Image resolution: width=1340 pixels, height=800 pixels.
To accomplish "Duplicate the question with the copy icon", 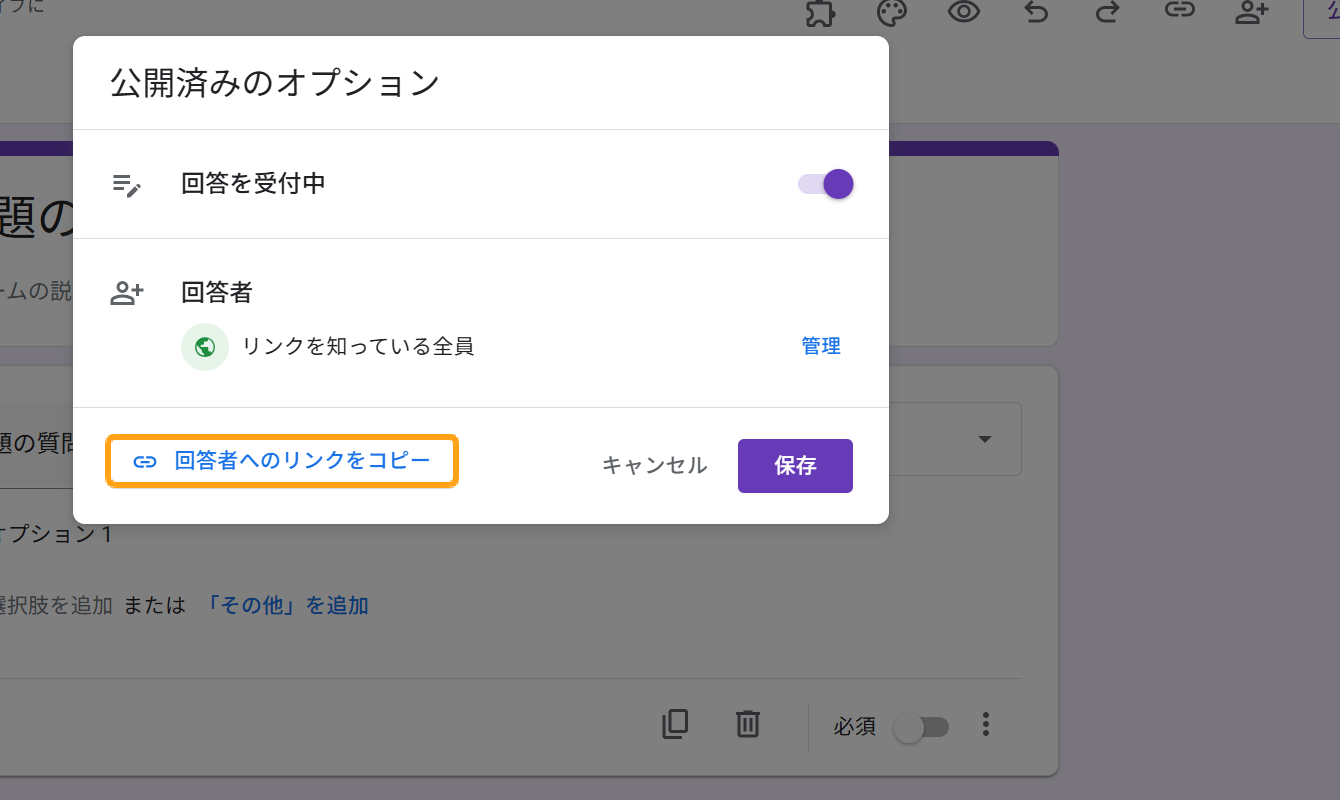I will (x=675, y=724).
